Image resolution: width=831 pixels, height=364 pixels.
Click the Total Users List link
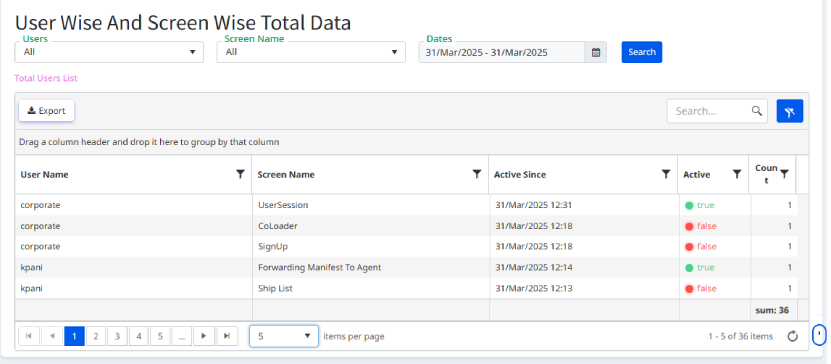tap(46, 78)
